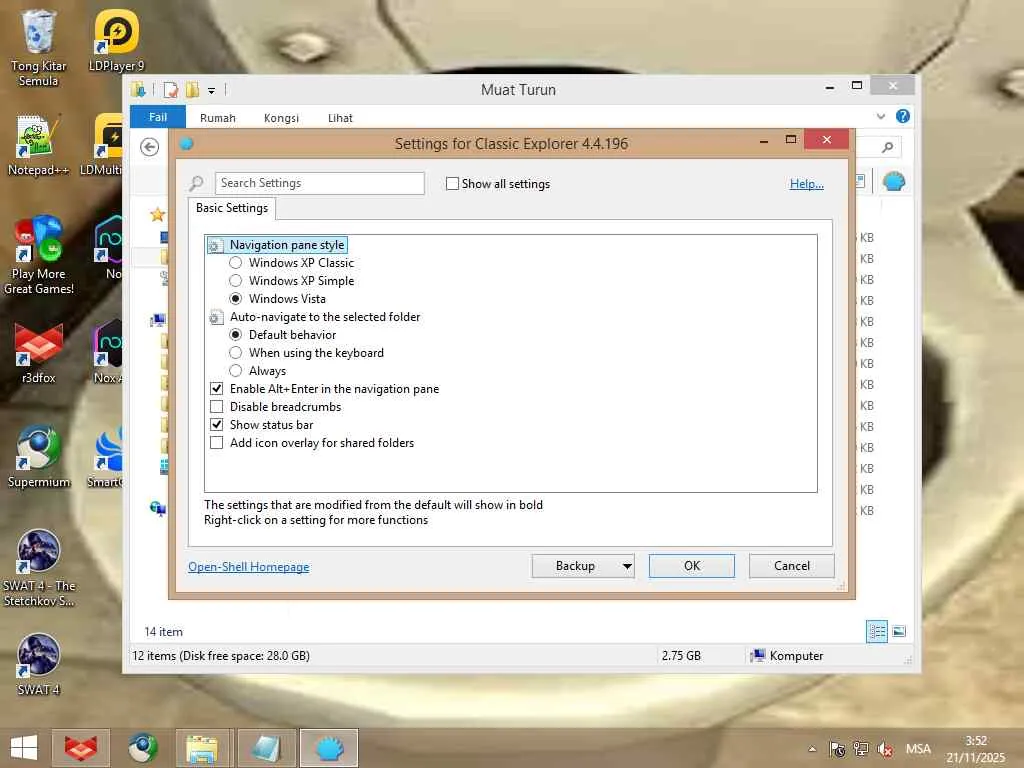Image resolution: width=1024 pixels, height=768 pixels.
Task: Click the properties quick access toolbar icon
Action: [170, 89]
